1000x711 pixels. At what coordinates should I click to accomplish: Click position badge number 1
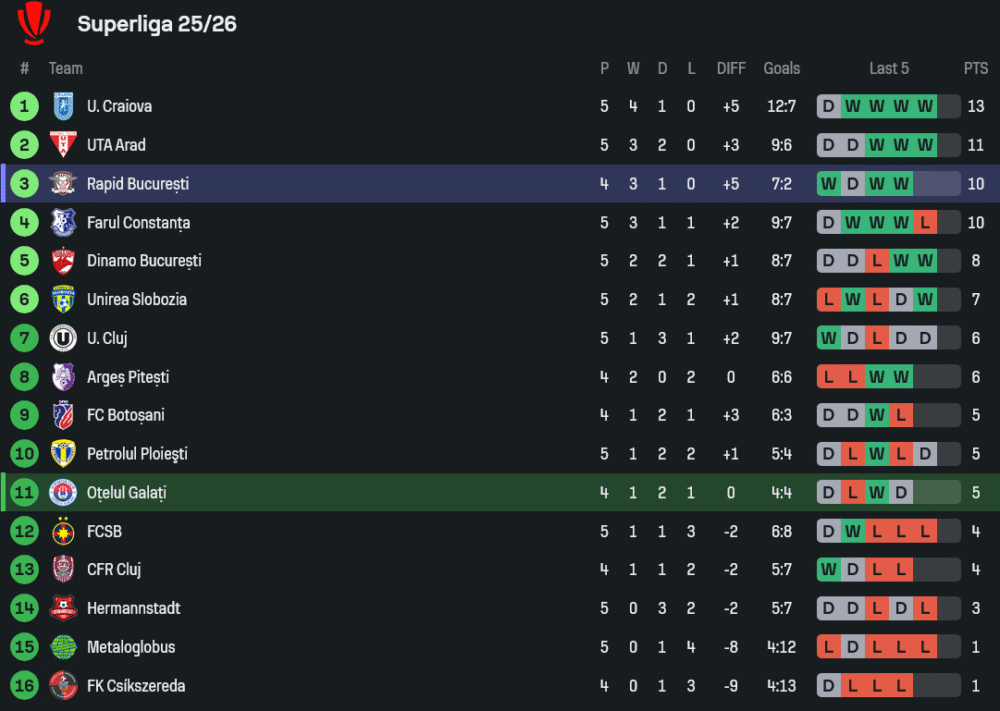pyautogui.click(x=24, y=106)
